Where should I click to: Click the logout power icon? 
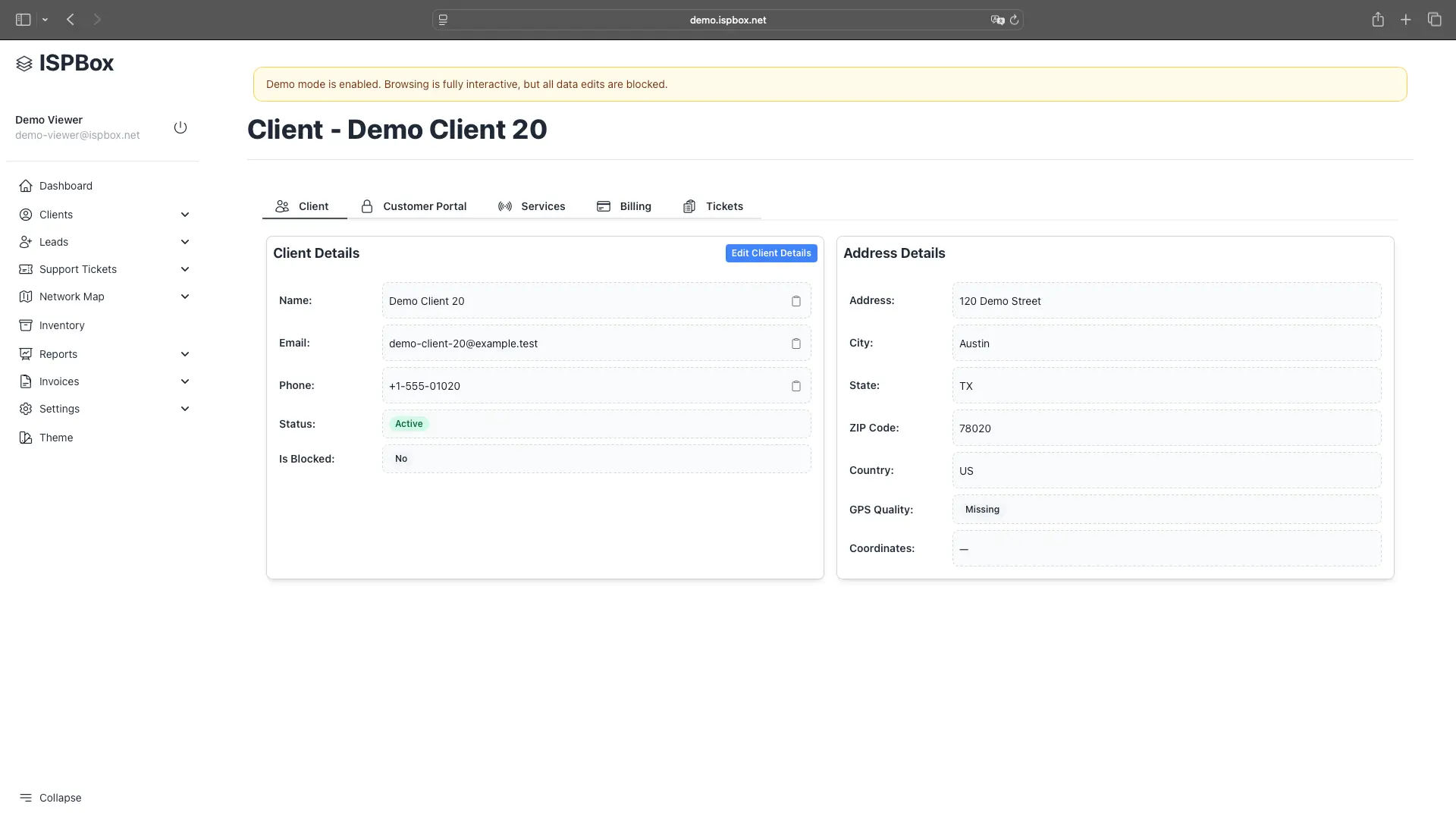(180, 127)
